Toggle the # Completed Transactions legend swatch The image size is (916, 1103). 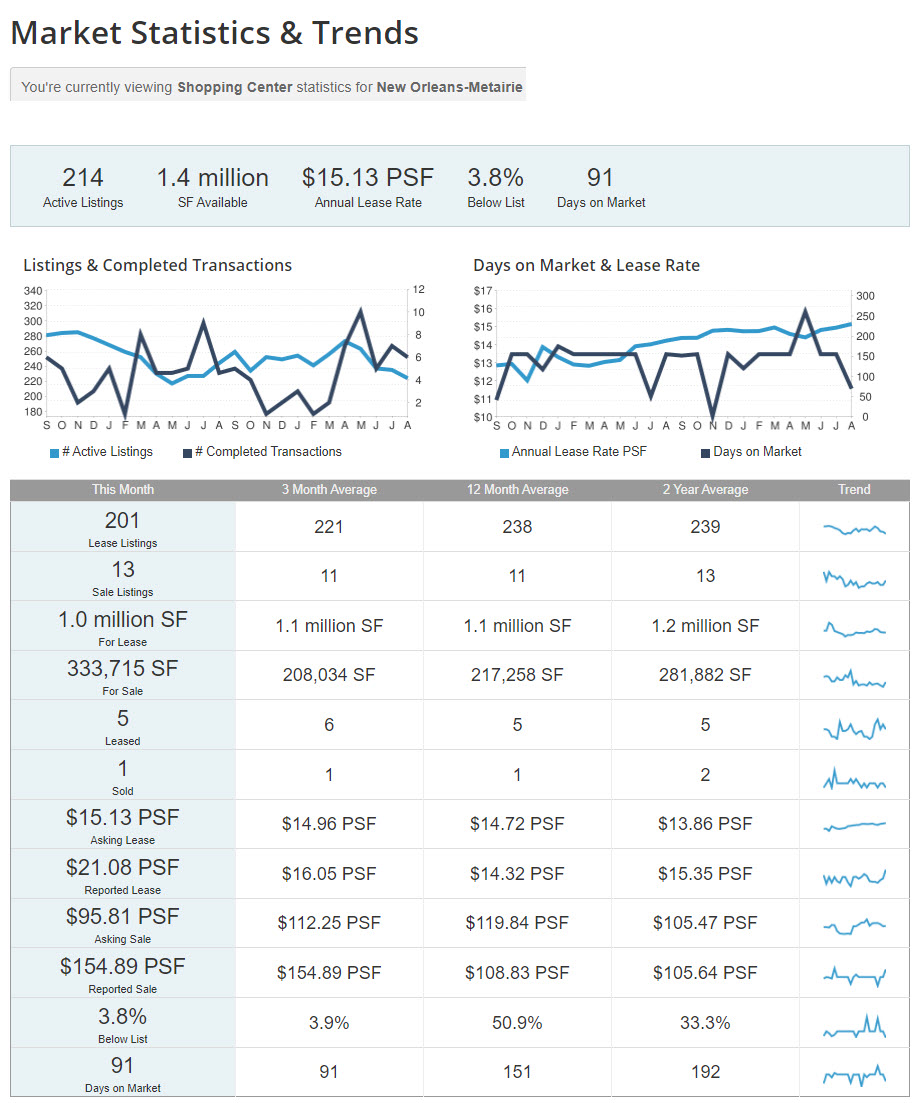(187, 453)
